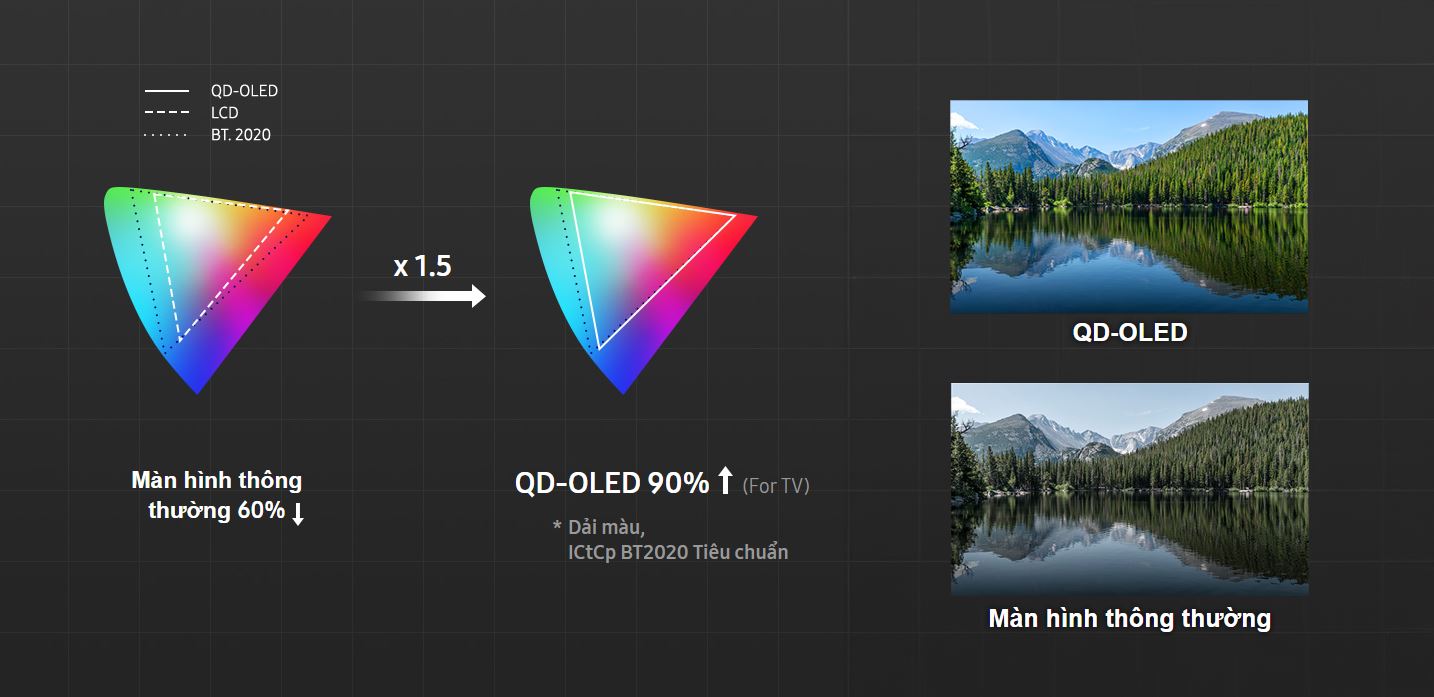The width and height of the screenshot is (1434, 697).
Task: Click the right color gamut diagram with solid triangle
Action: 644,290
